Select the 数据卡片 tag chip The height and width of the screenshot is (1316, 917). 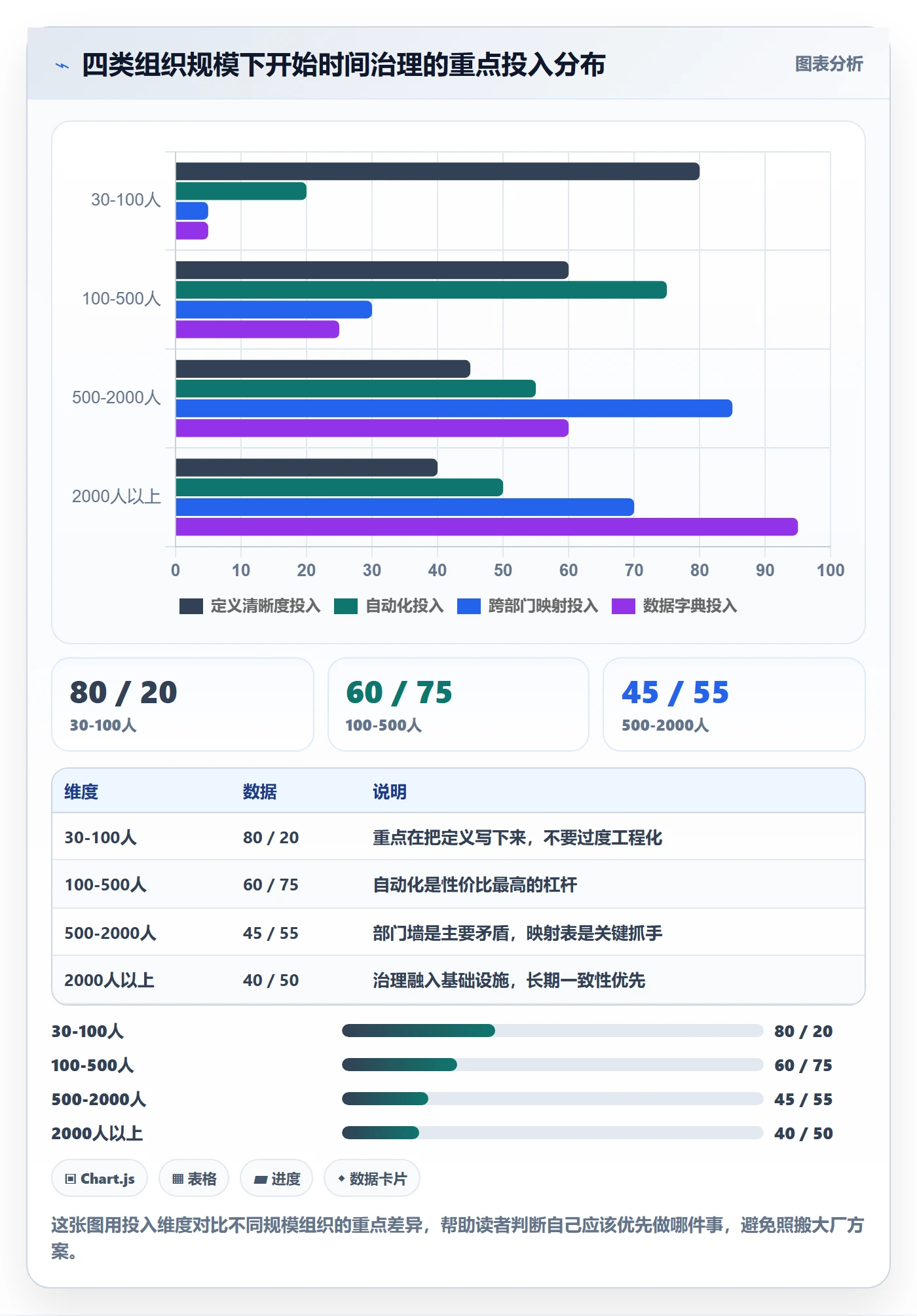[372, 1179]
